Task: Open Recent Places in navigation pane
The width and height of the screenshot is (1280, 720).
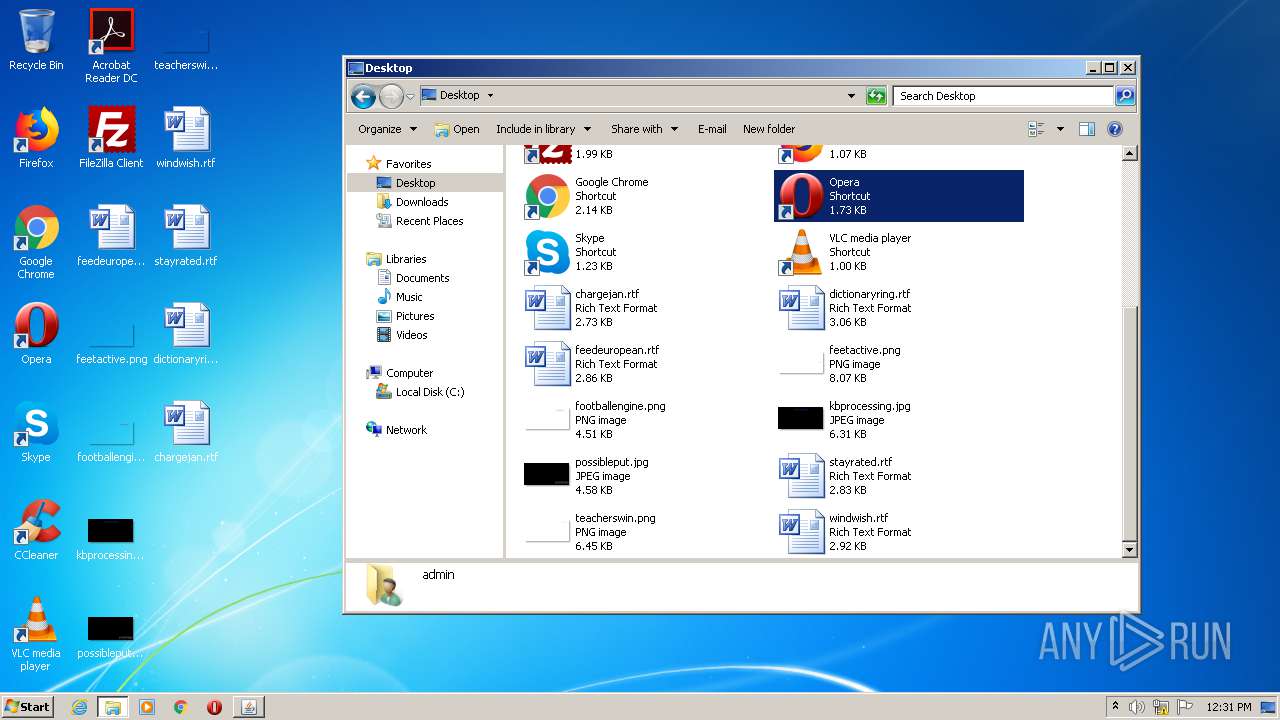Action: [420, 221]
